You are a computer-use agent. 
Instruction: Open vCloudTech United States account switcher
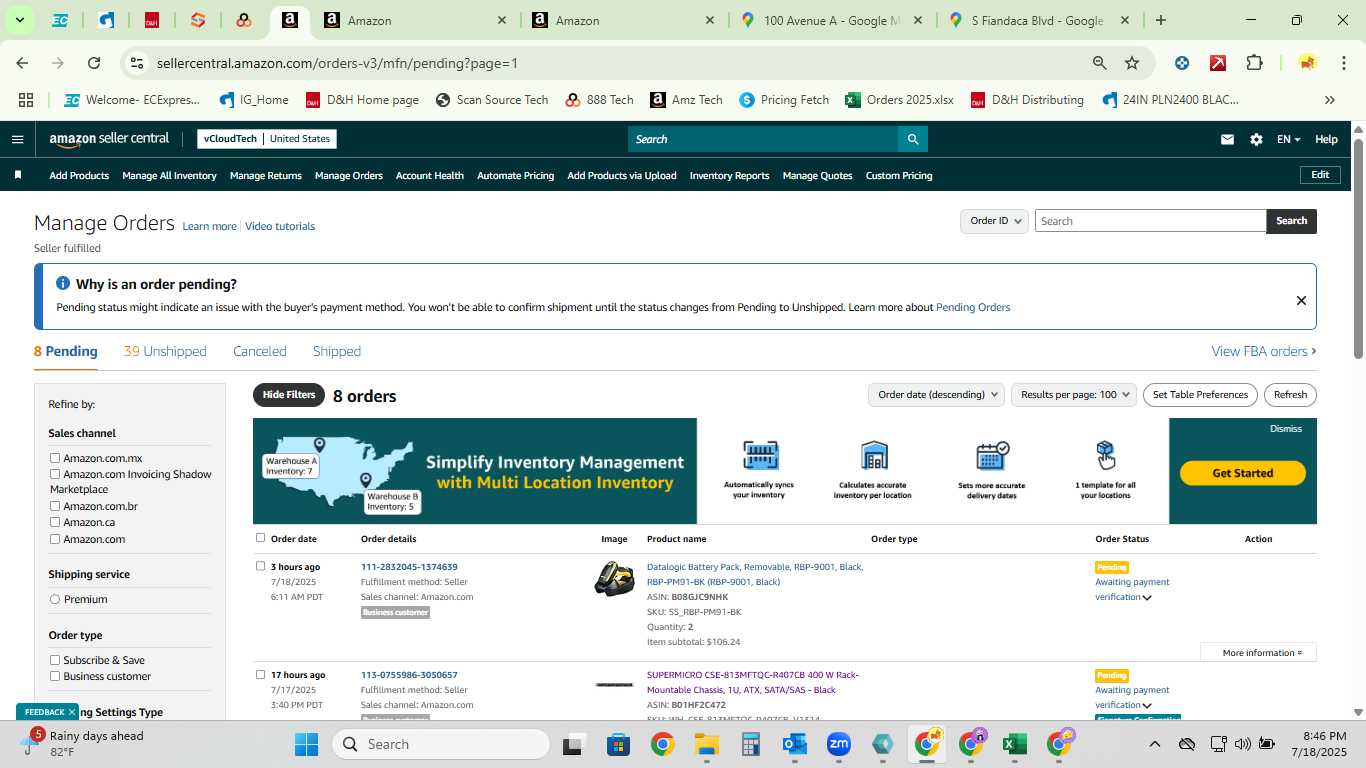pos(267,139)
